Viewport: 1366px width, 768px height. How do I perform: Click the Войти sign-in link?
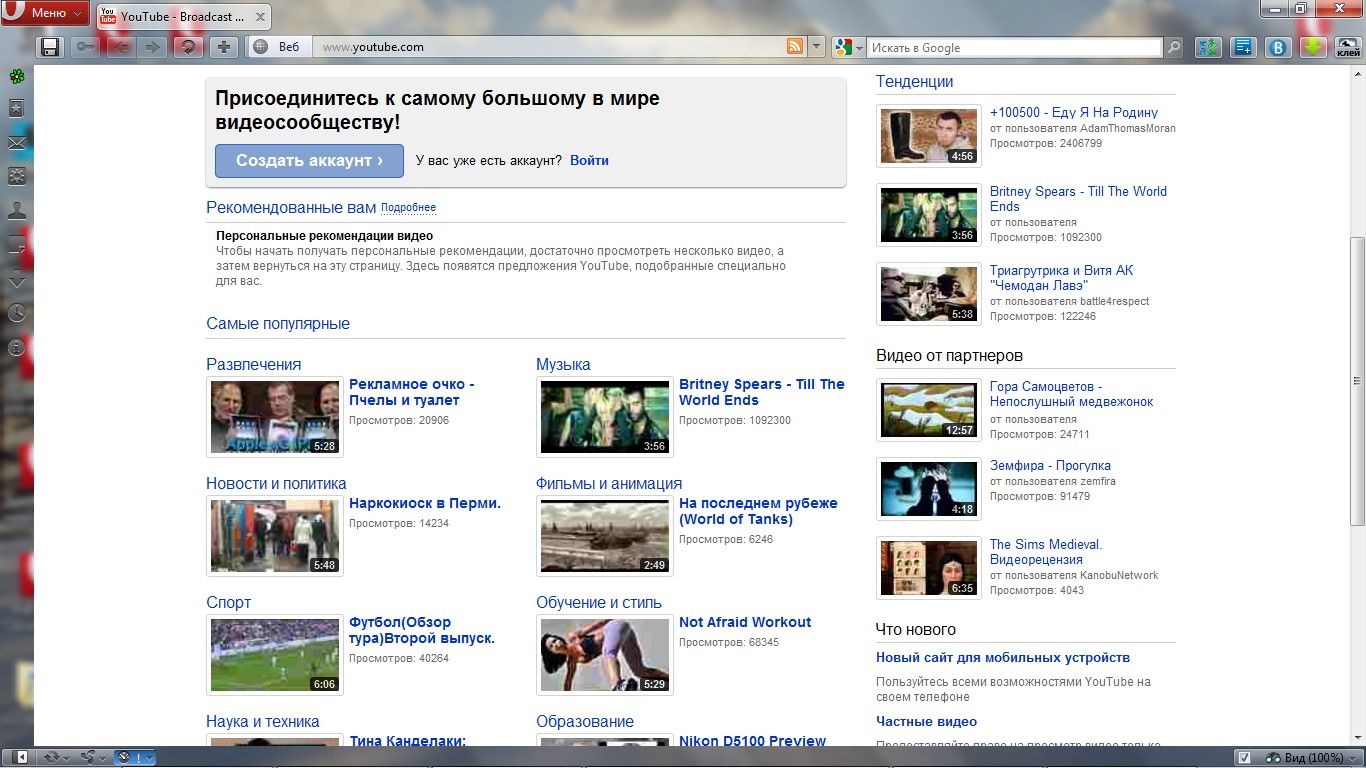tap(589, 160)
